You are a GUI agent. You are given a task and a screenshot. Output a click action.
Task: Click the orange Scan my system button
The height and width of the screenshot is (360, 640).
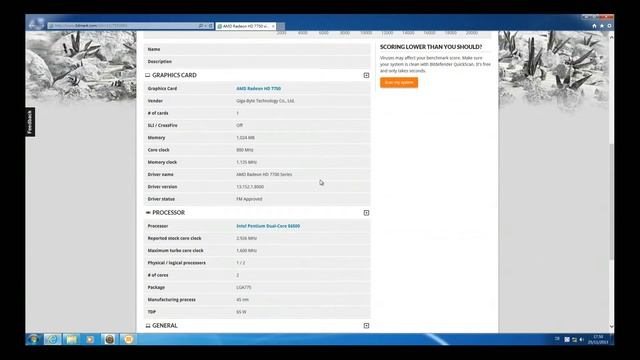[x=399, y=82]
